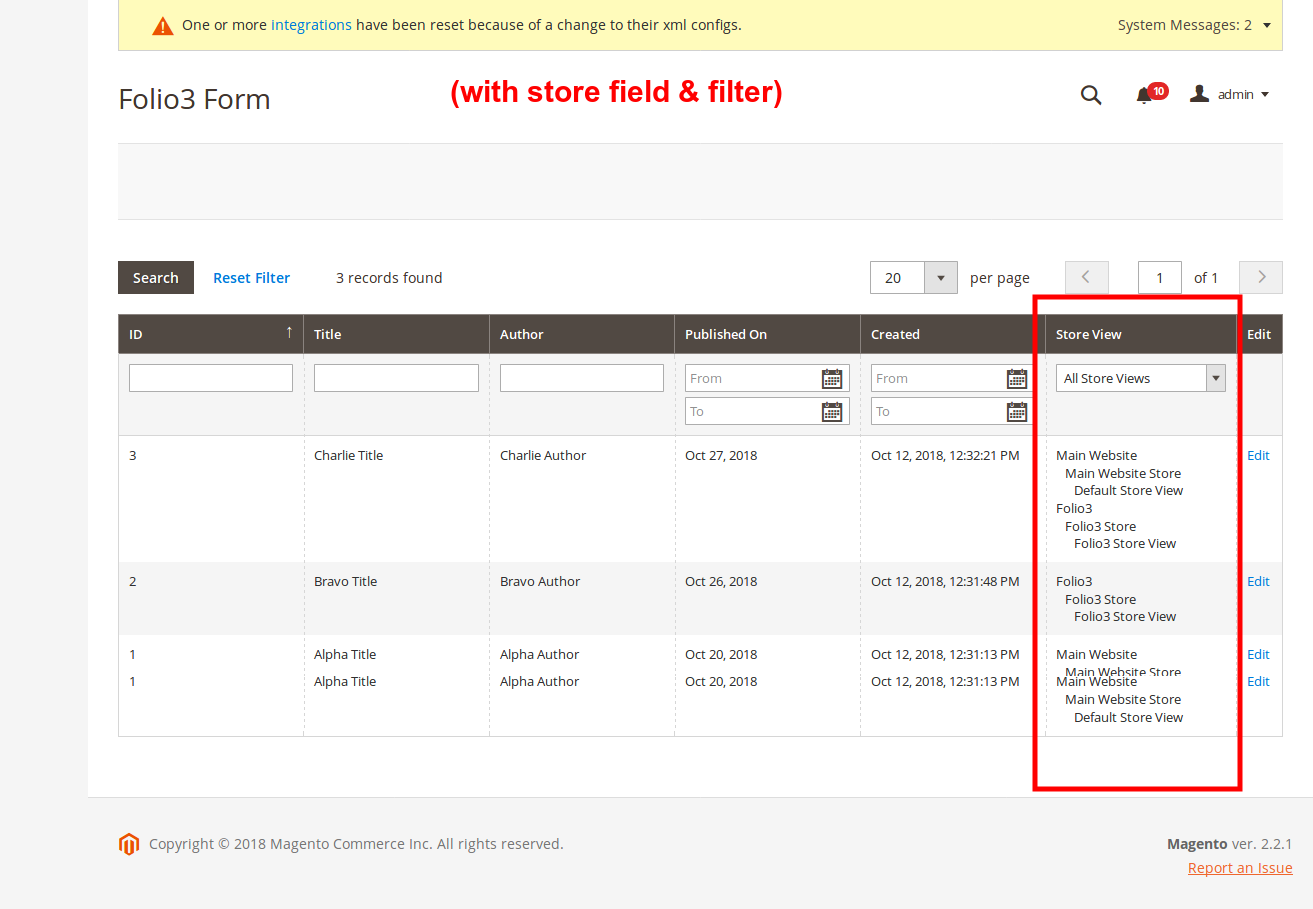Image resolution: width=1313 pixels, height=909 pixels.
Task: Open the admin account dropdown
Action: click(x=1243, y=94)
